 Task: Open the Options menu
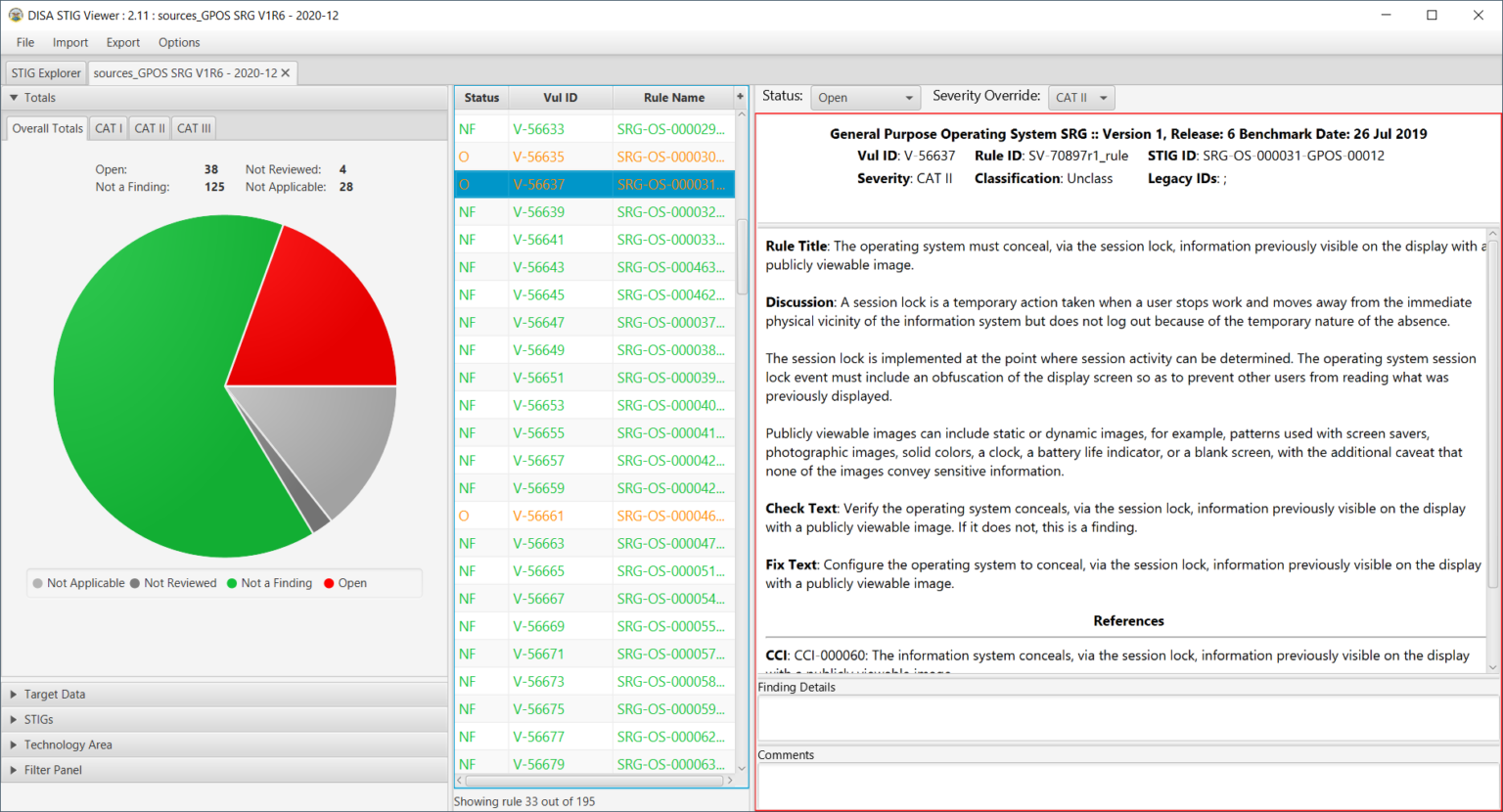(178, 42)
